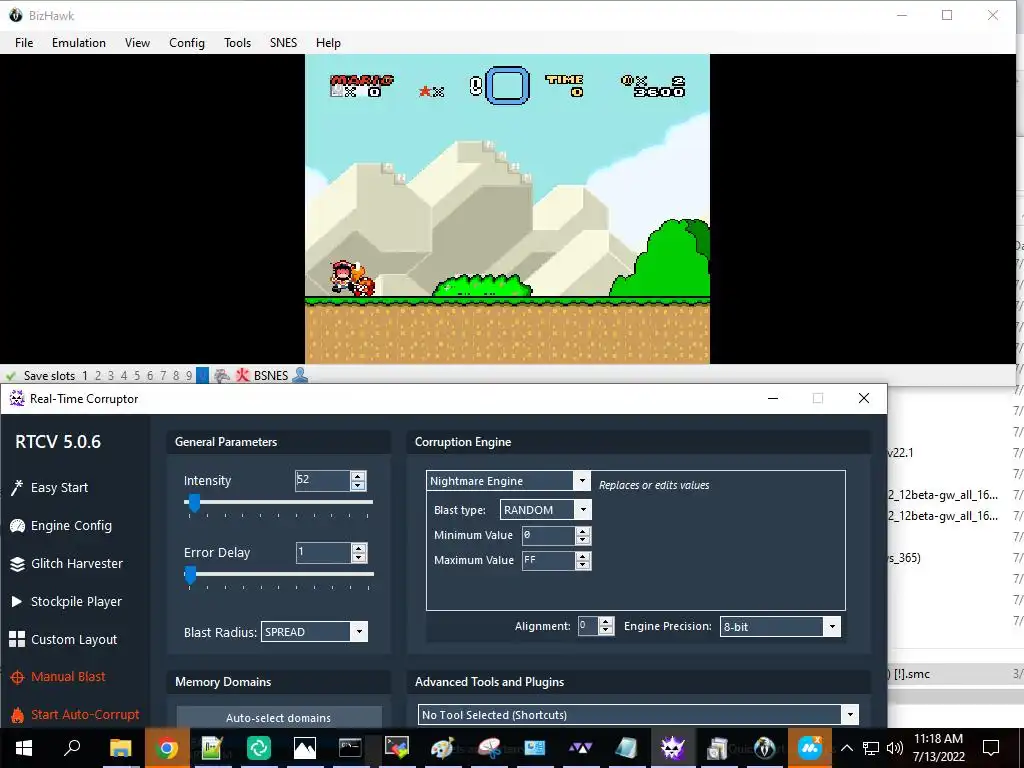
Task: Open Engine Config in the RTCV sidebar
Action: (x=61, y=525)
